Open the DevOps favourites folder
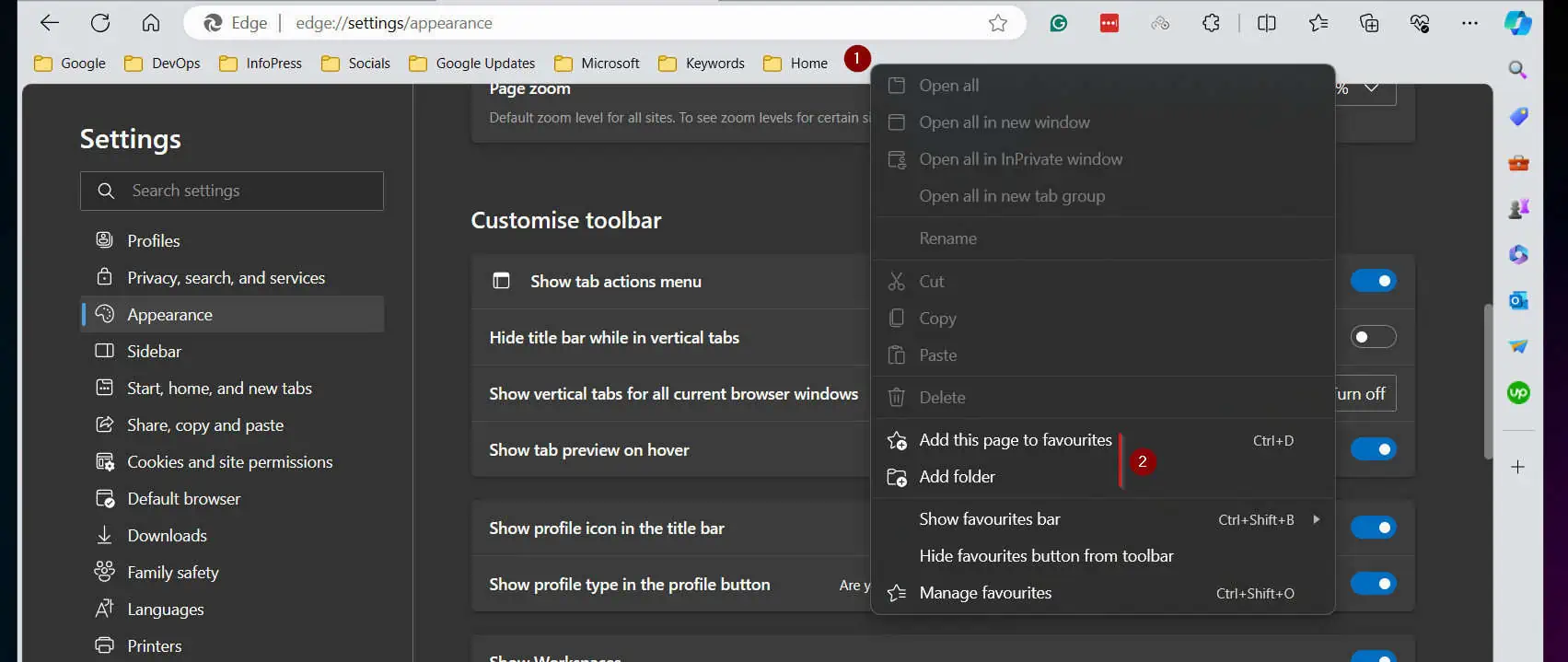This screenshot has height=662, width=1568. click(162, 64)
